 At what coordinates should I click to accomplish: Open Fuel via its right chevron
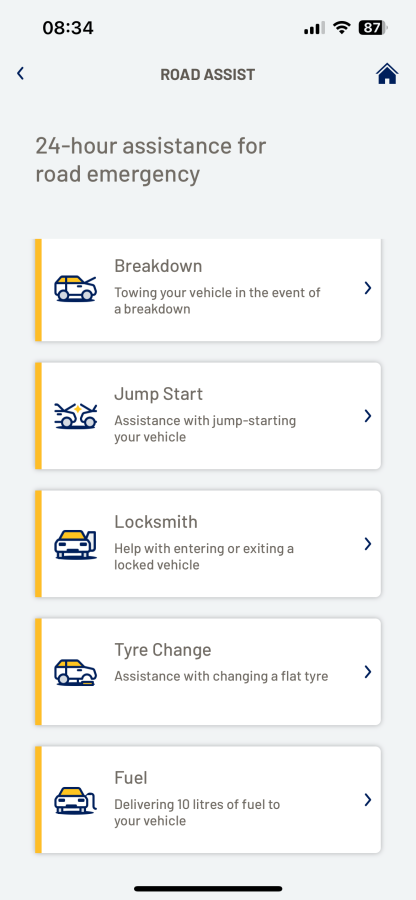(368, 800)
